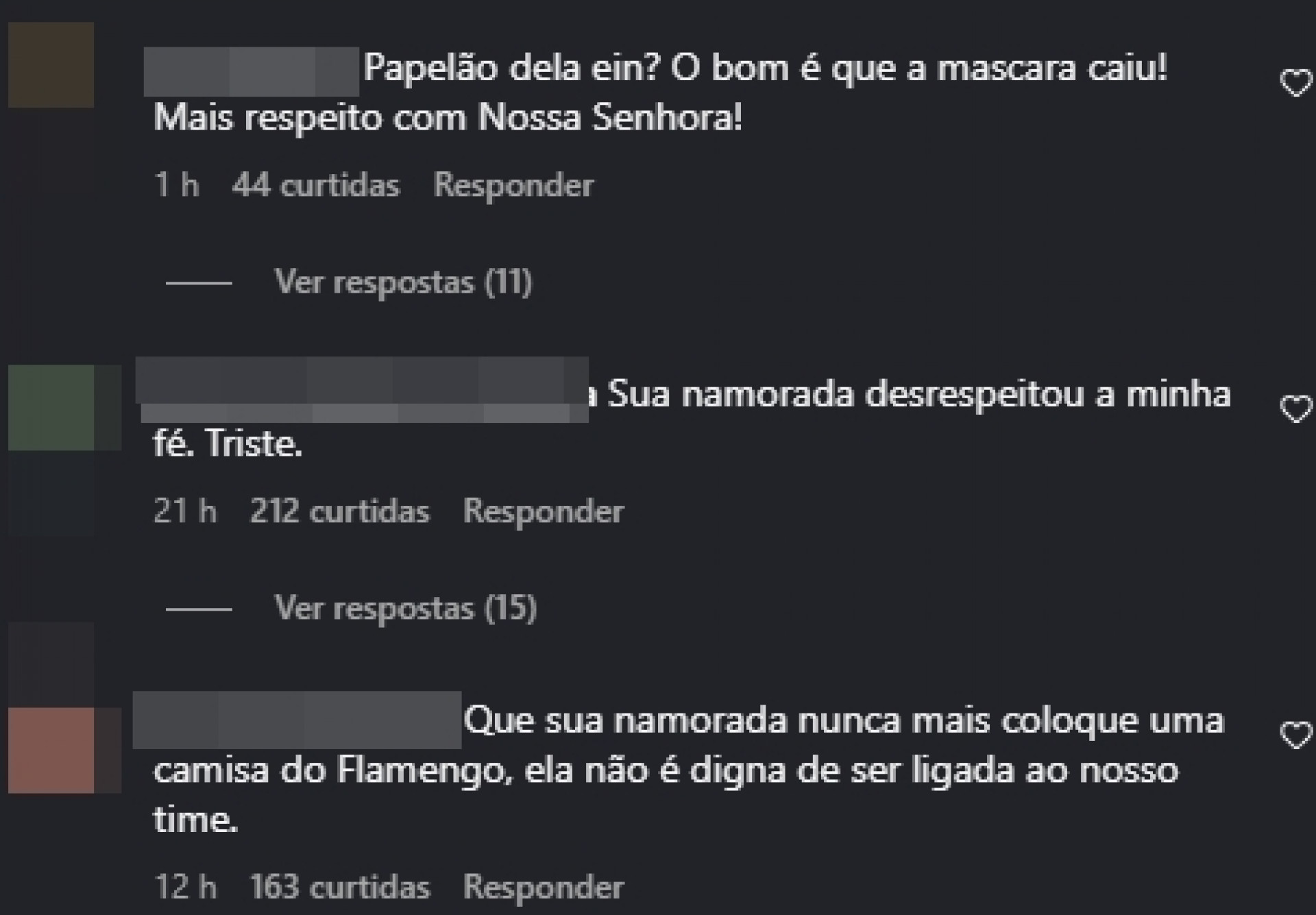This screenshot has height=915, width=1316.
Task: Open the "163 curtidas" likes list
Action: coord(339,887)
